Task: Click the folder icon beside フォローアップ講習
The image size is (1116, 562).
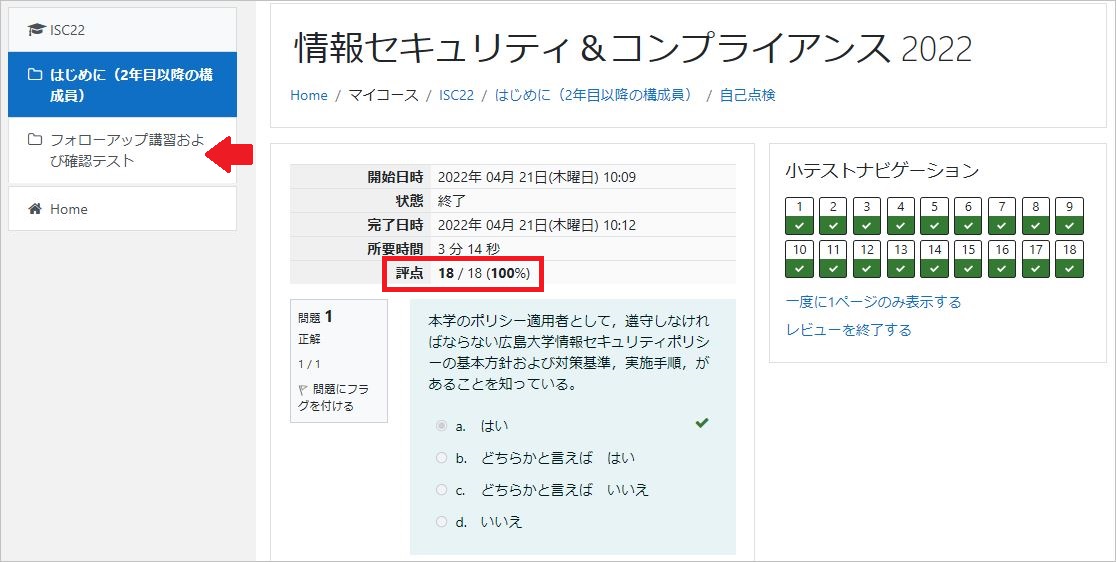Action: pos(35,139)
